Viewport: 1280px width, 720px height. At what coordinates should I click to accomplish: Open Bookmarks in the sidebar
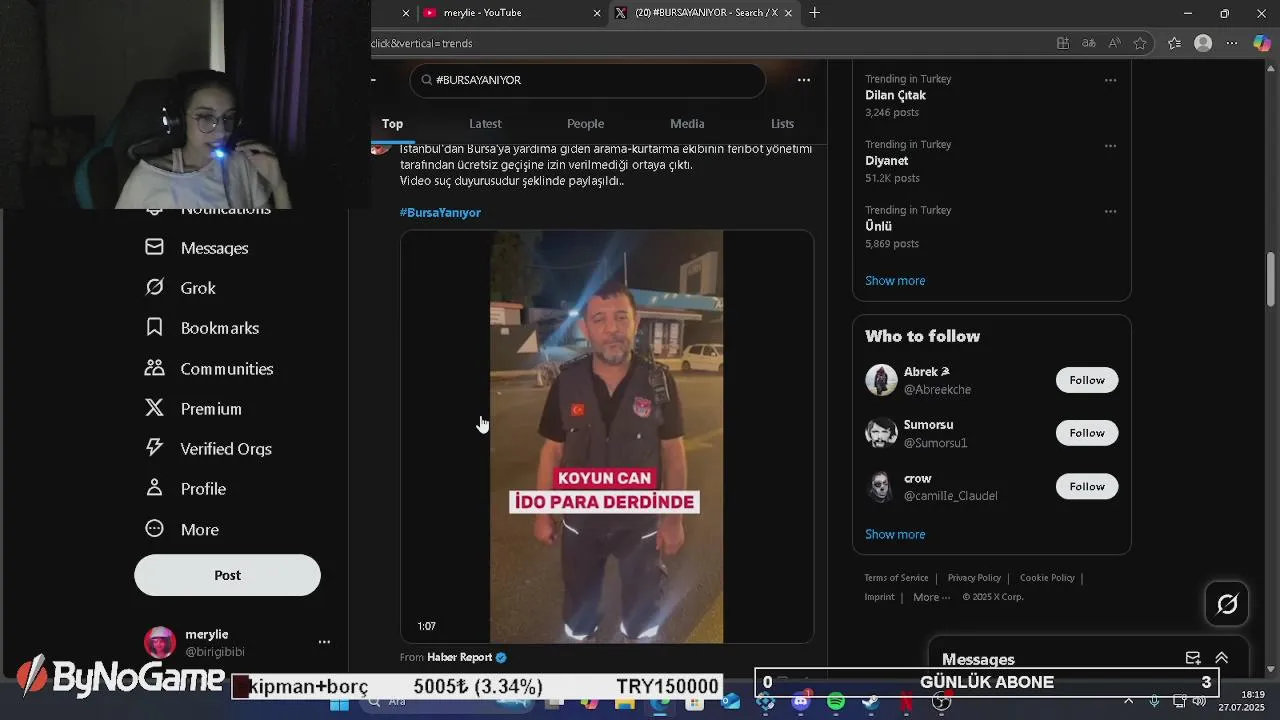pyautogui.click(x=202, y=328)
